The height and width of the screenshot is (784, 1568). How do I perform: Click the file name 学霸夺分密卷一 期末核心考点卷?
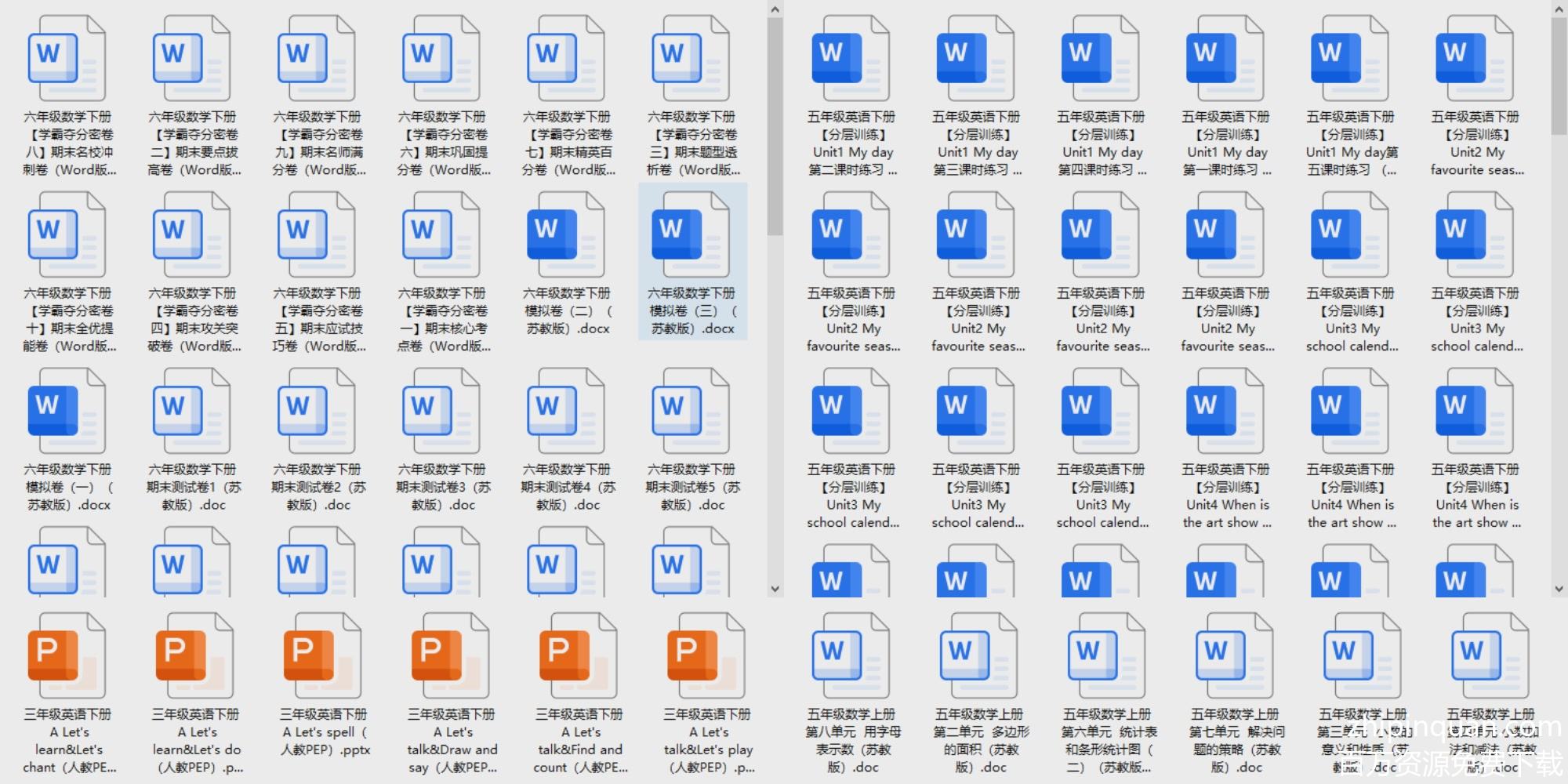pyautogui.click(x=443, y=320)
